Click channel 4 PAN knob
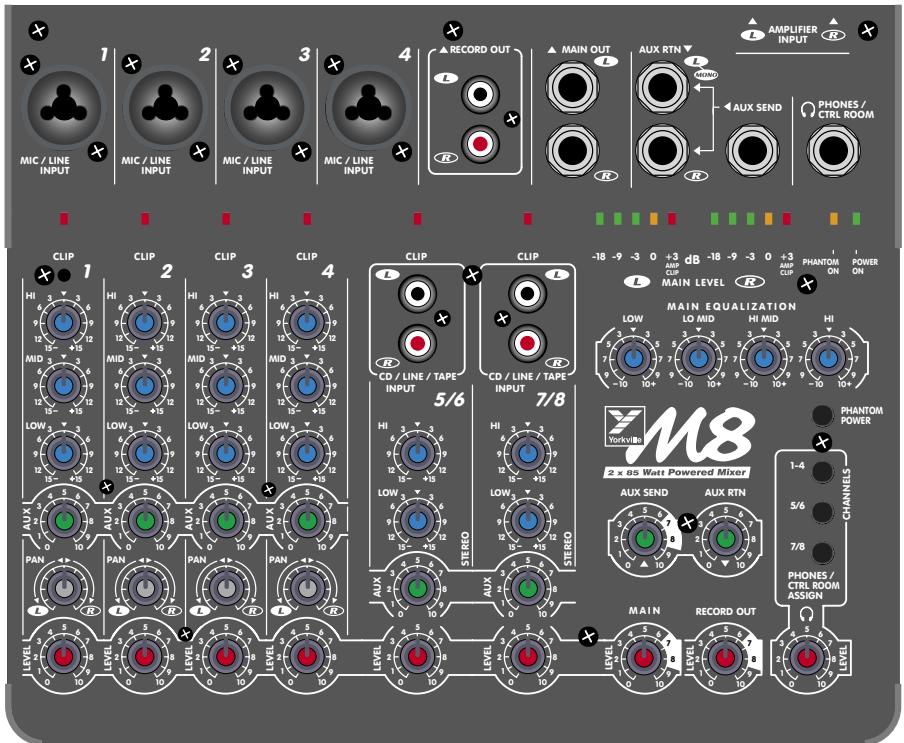904x743 pixels. tap(307, 588)
